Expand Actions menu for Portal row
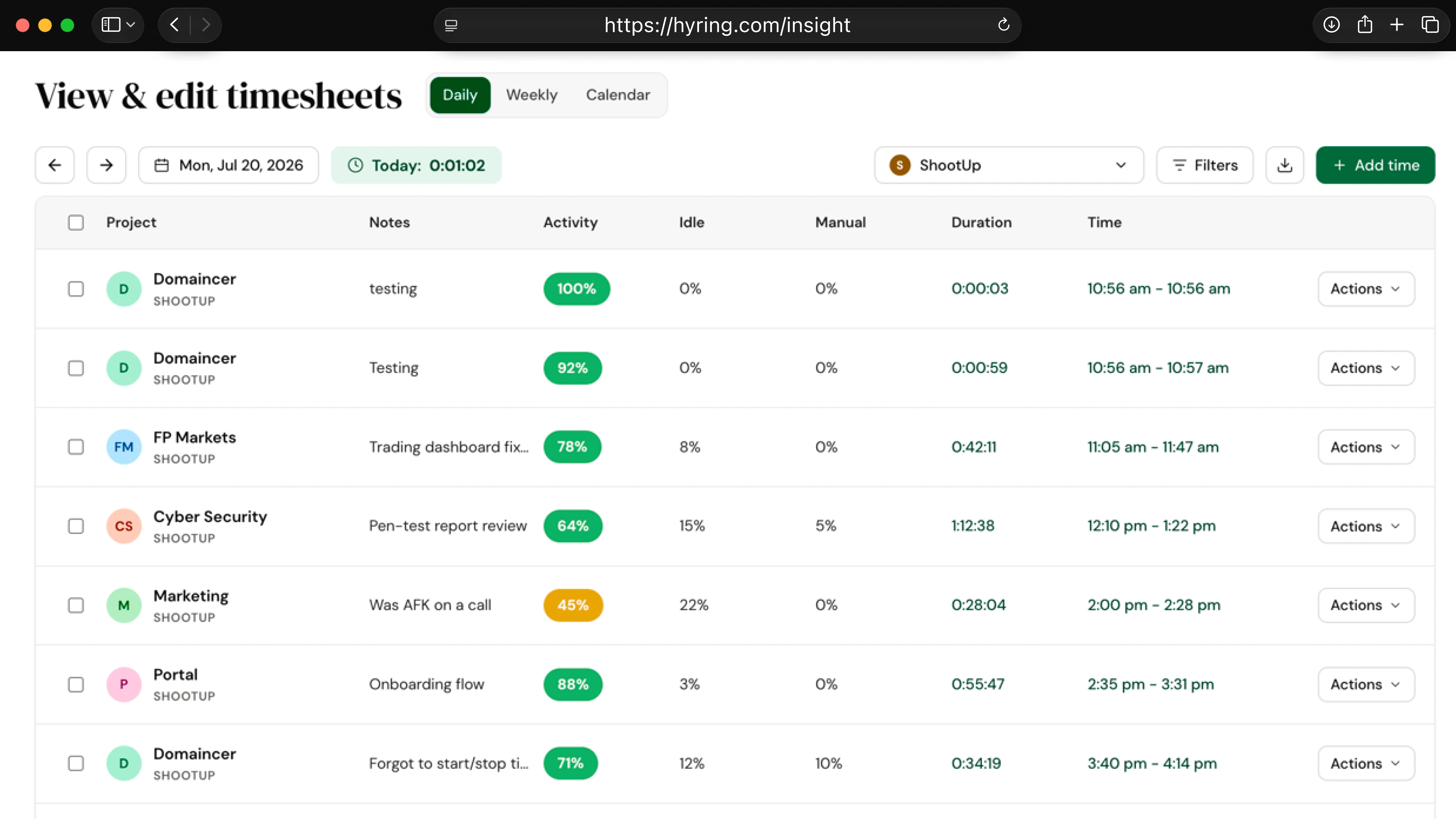Viewport: 1456px width, 819px height. point(1366,684)
